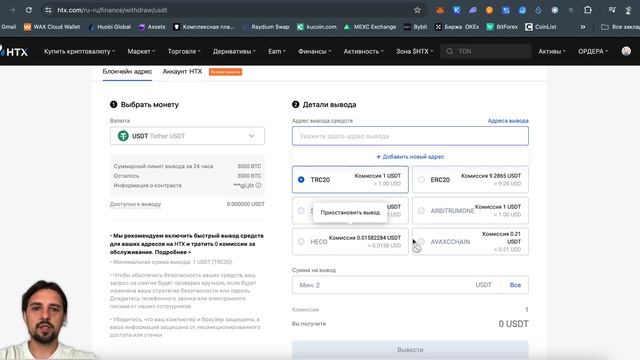The width and height of the screenshot is (640, 360).
Task: Open the Финансы dropdown menu
Action: pyautogui.click(x=315, y=51)
